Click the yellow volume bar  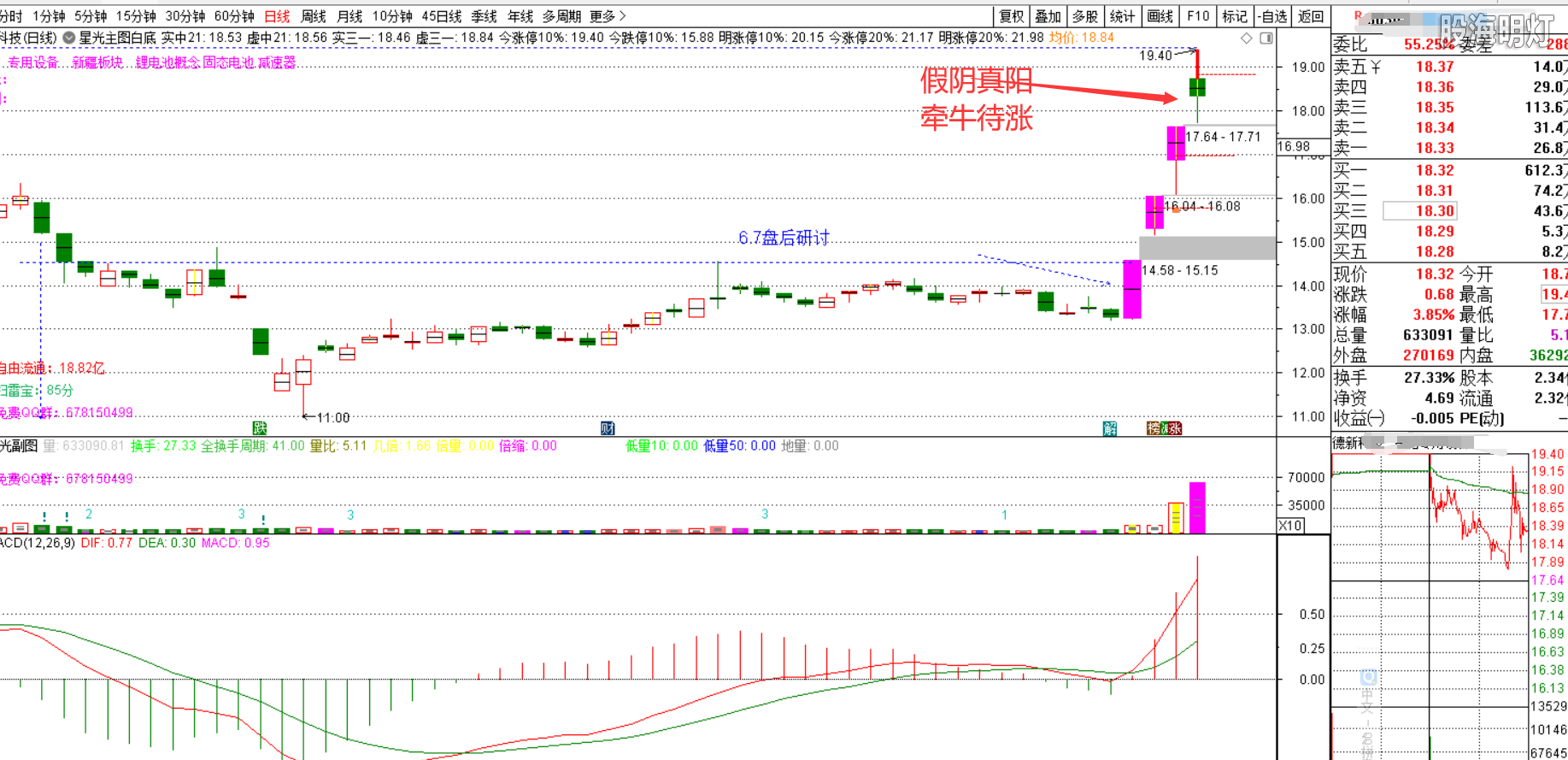click(1176, 518)
